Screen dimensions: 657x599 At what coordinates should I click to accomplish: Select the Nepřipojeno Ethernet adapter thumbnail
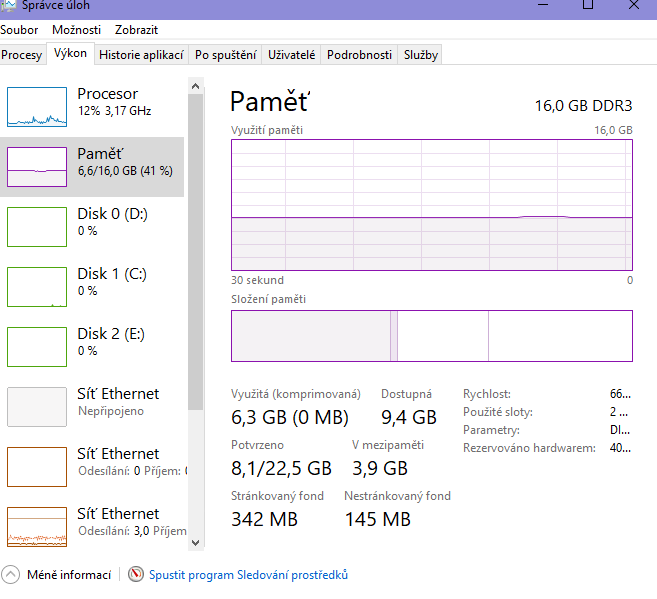click(36, 406)
